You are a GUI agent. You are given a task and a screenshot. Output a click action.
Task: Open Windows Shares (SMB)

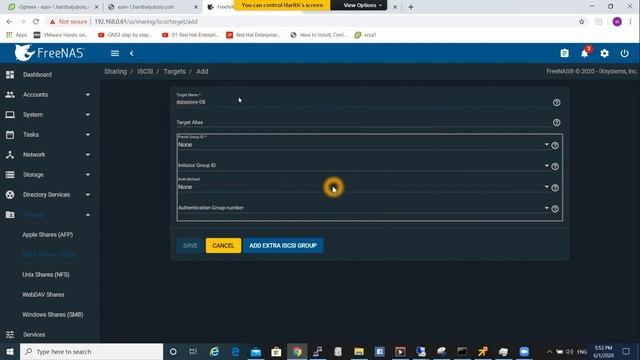53,315
